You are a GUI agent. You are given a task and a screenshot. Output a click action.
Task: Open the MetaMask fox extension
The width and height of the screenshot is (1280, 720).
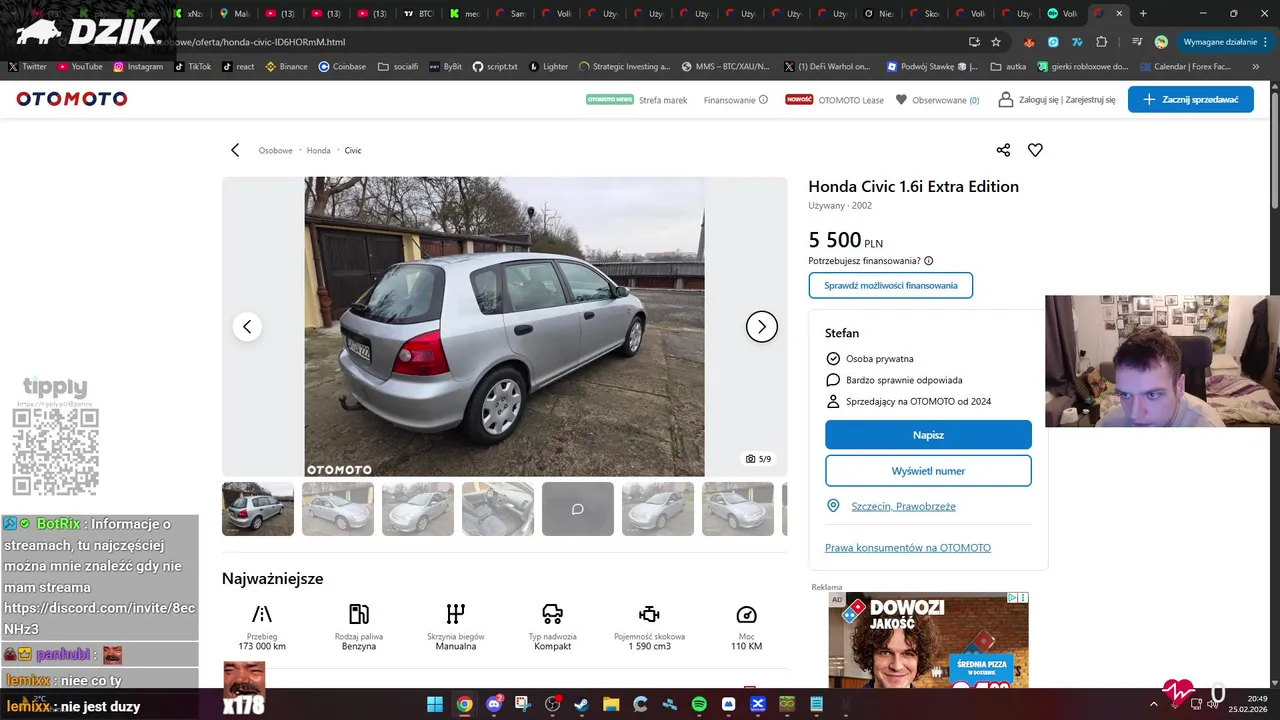[1029, 42]
